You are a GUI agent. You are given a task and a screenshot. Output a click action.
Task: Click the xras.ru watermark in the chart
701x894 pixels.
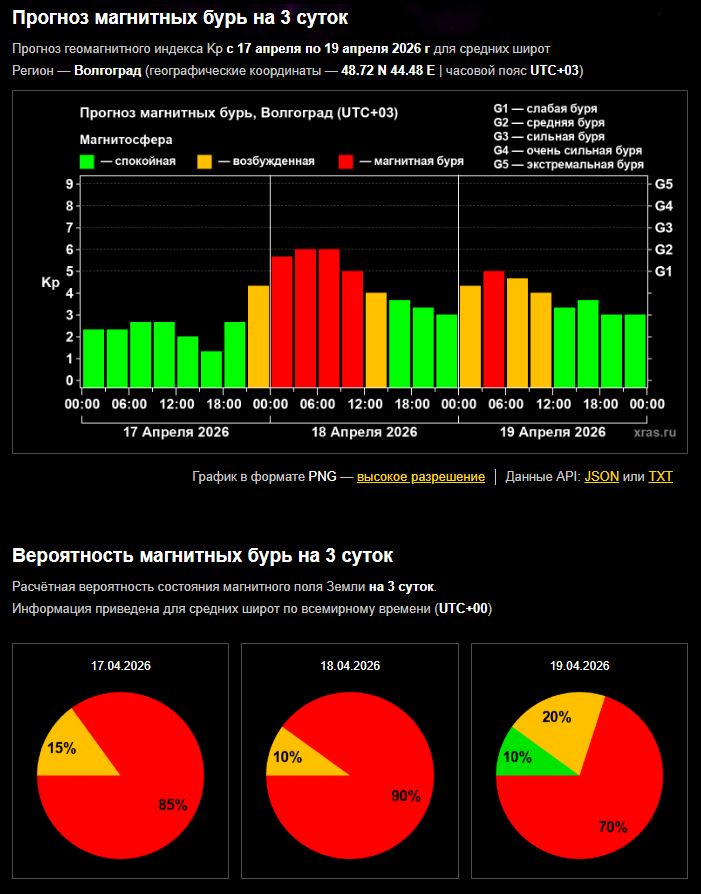654,432
